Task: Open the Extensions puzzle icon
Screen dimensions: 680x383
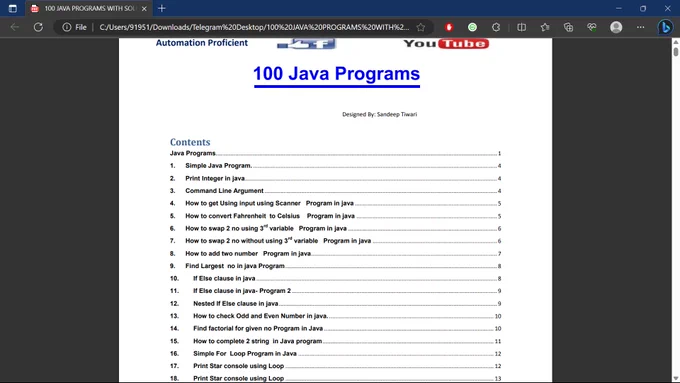Action: [x=496, y=27]
